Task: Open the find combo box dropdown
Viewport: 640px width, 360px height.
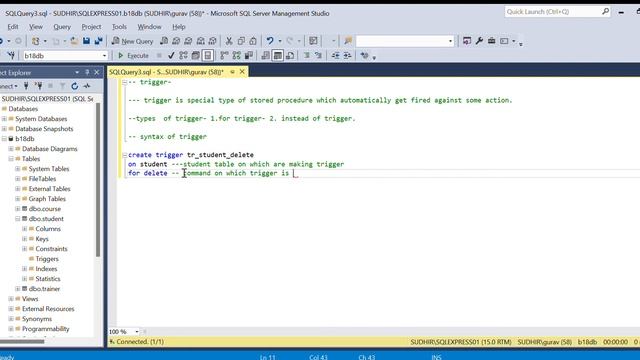Action: [450, 41]
